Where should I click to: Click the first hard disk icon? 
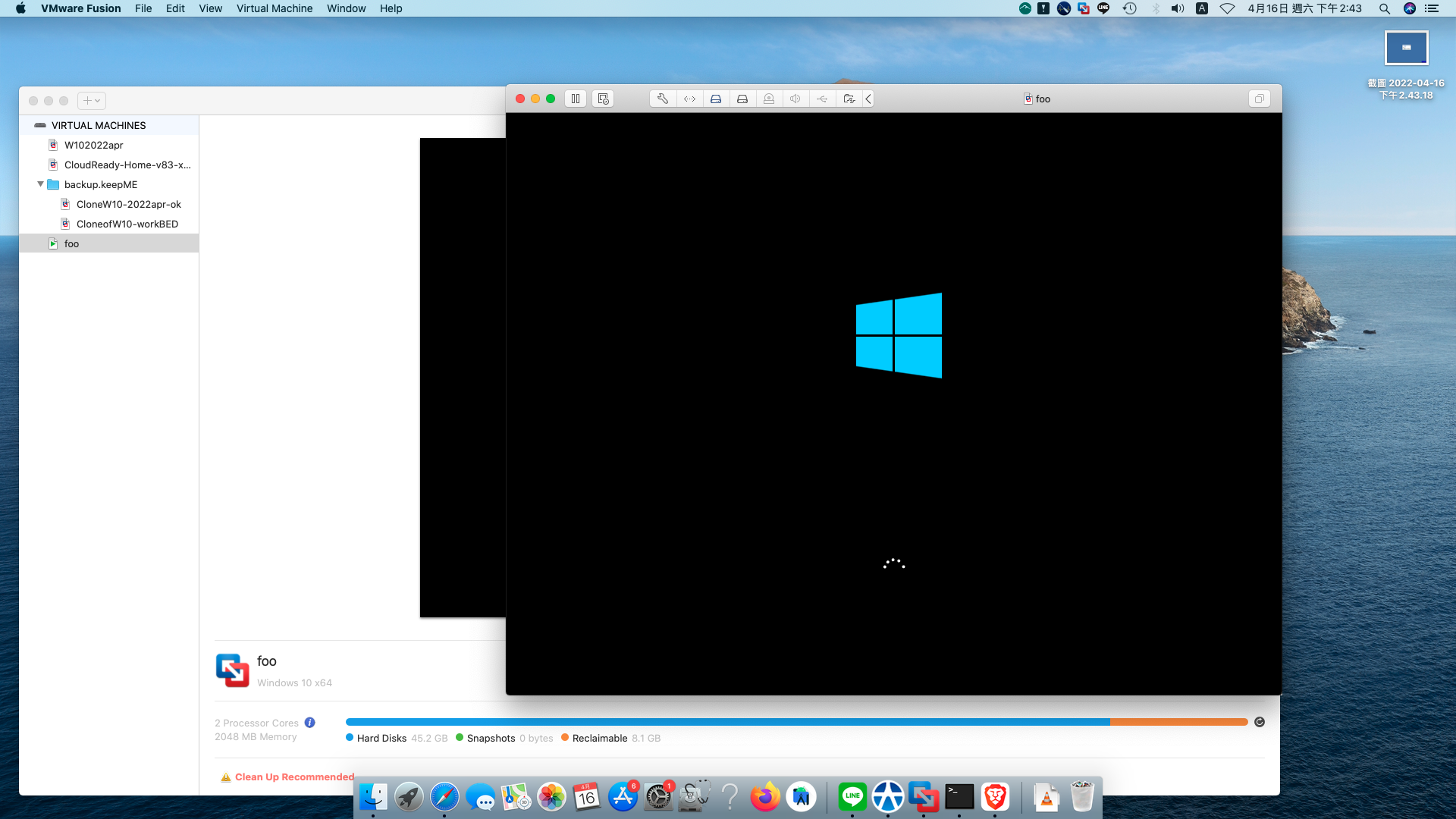coord(716,99)
